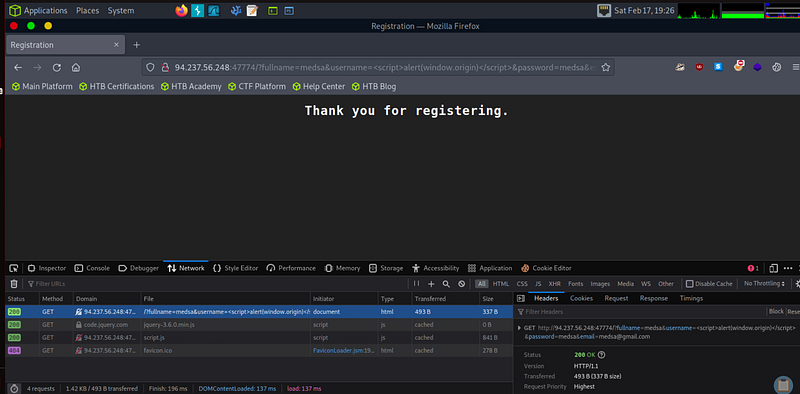800x394 pixels.
Task: Switch to the Performance tab
Action: click(x=291, y=268)
